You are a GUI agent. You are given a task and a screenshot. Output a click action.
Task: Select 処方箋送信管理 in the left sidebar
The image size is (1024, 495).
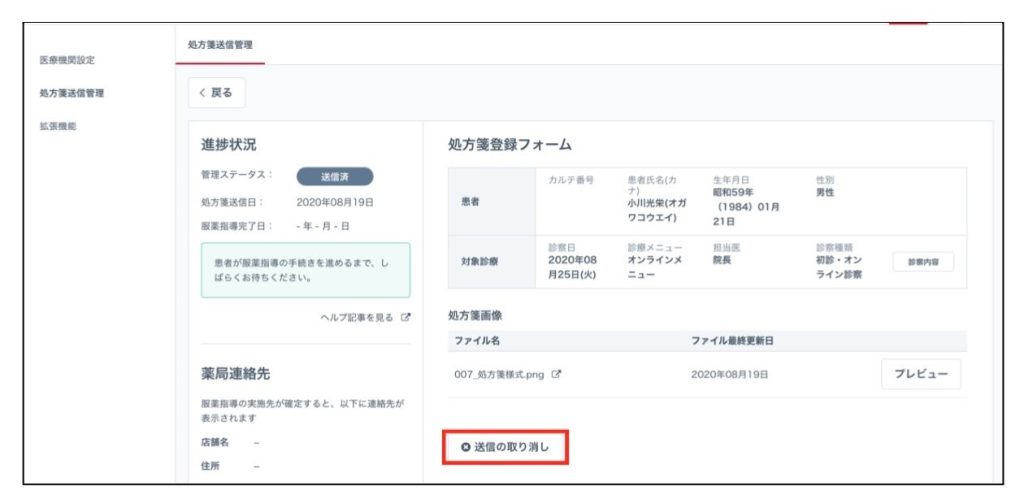coord(71,94)
